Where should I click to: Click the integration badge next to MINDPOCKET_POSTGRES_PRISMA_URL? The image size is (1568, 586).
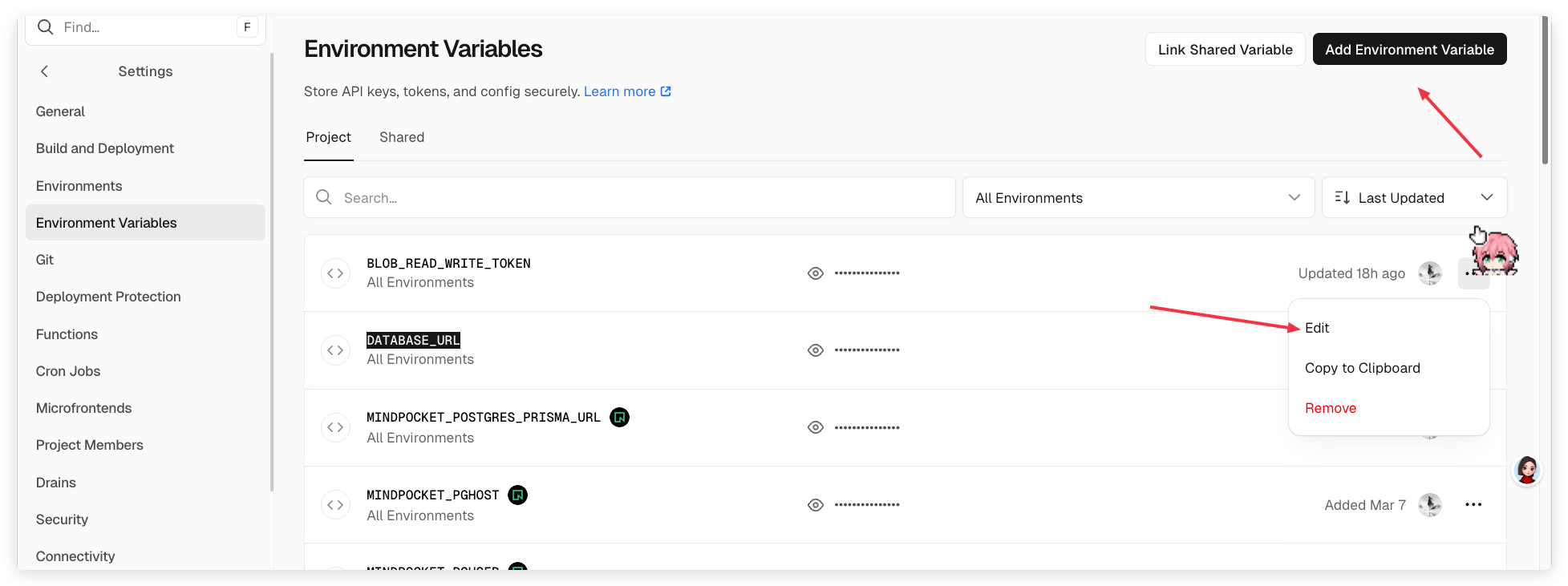(619, 418)
